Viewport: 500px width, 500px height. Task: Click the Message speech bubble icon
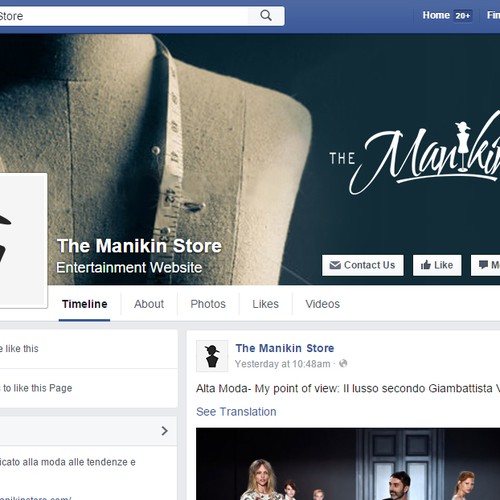coord(483,265)
